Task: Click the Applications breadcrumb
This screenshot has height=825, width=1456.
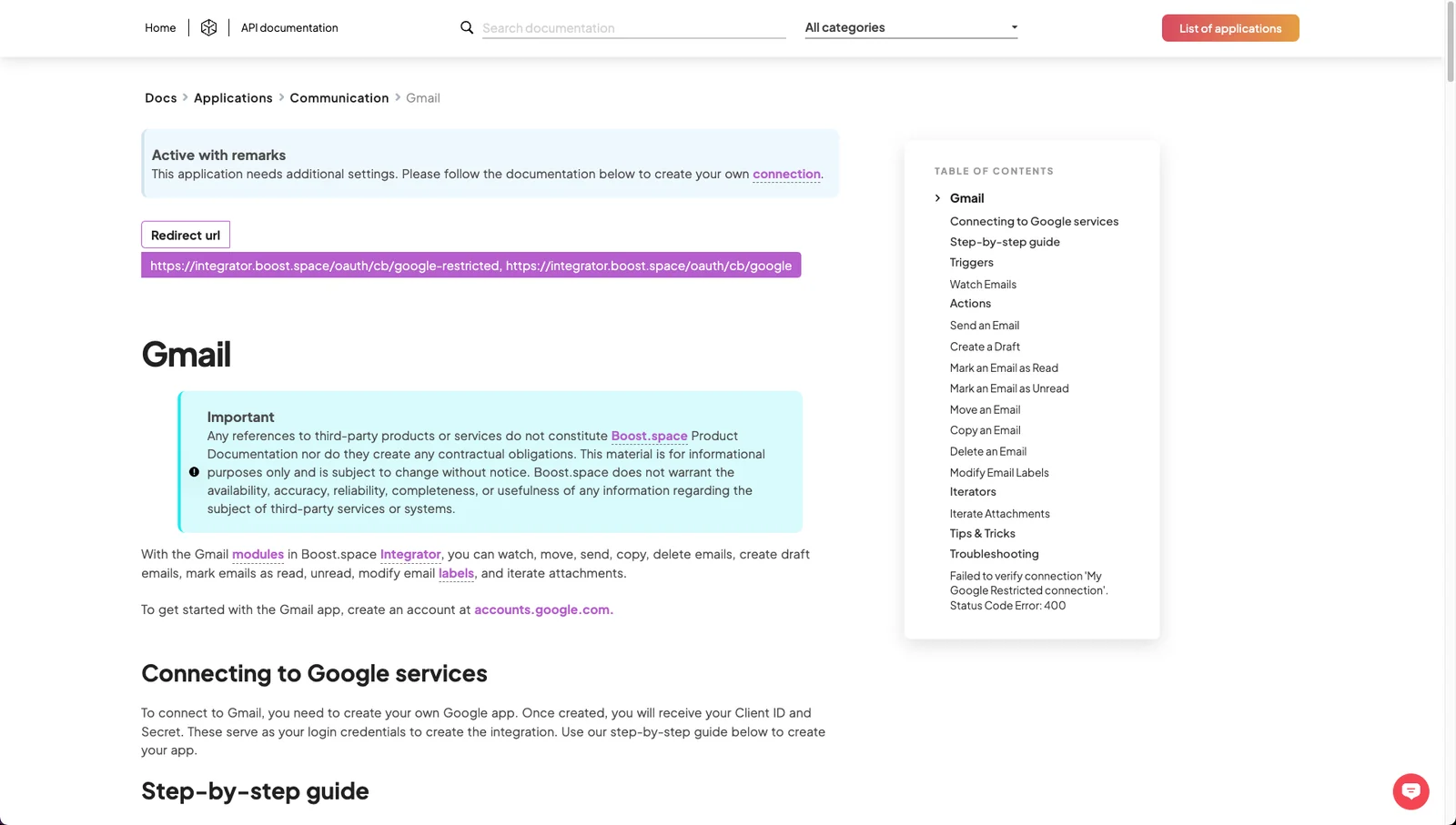Action: pos(233,98)
